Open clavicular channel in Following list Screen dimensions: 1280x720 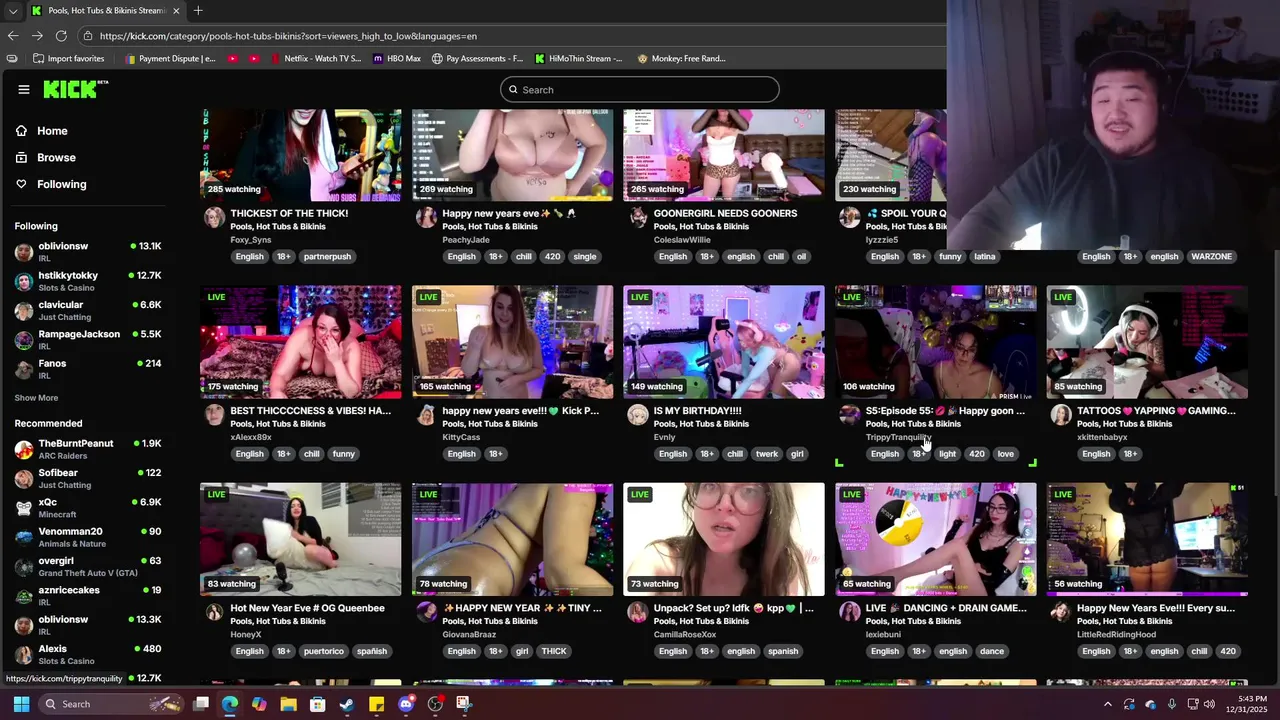coord(88,310)
